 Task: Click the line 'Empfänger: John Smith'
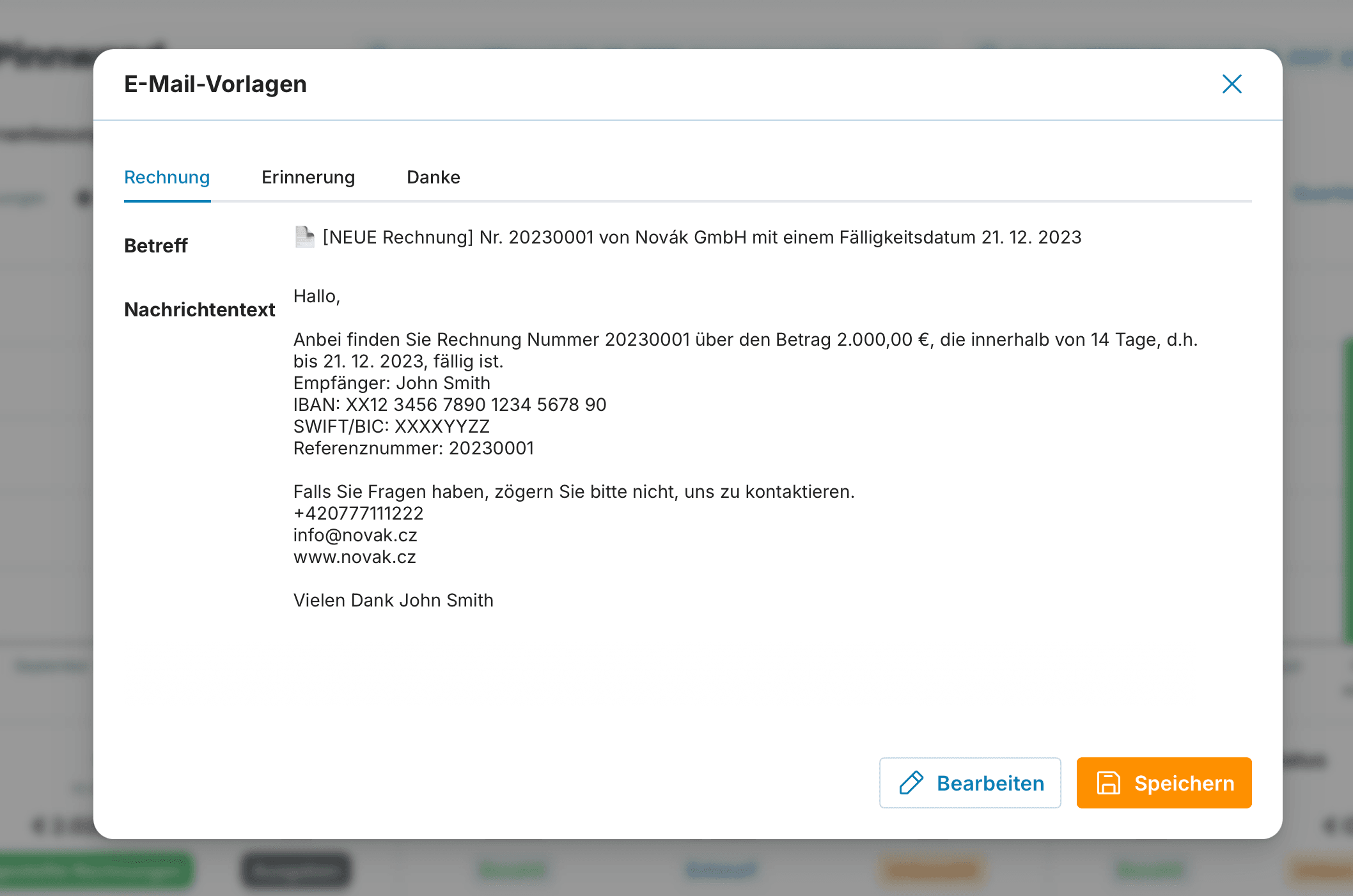click(x=392, y=383)
